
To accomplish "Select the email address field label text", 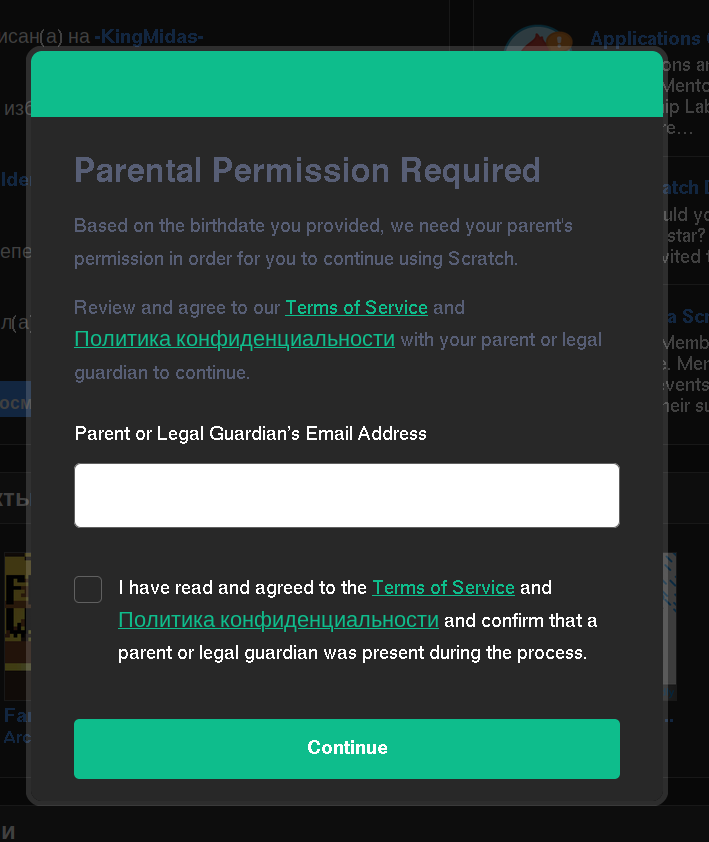I will pyautogui.click(x=250, y=433).
